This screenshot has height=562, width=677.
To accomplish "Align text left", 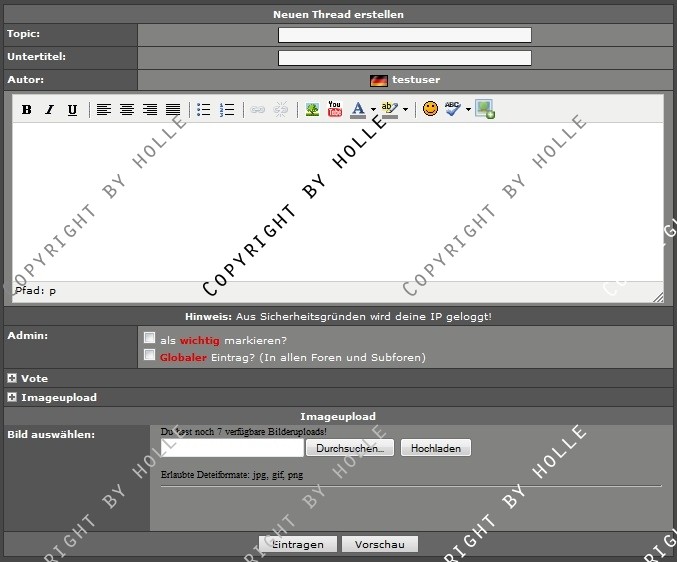I will click(x=104, y=110).
